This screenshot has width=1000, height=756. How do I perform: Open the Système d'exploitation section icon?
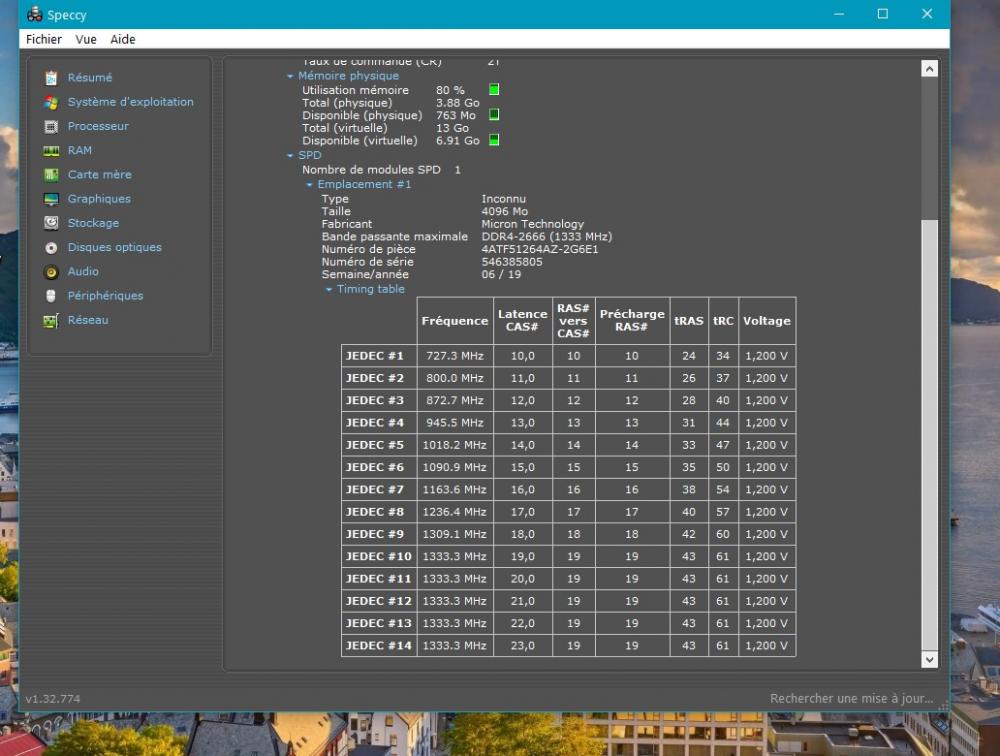[51, 102]
